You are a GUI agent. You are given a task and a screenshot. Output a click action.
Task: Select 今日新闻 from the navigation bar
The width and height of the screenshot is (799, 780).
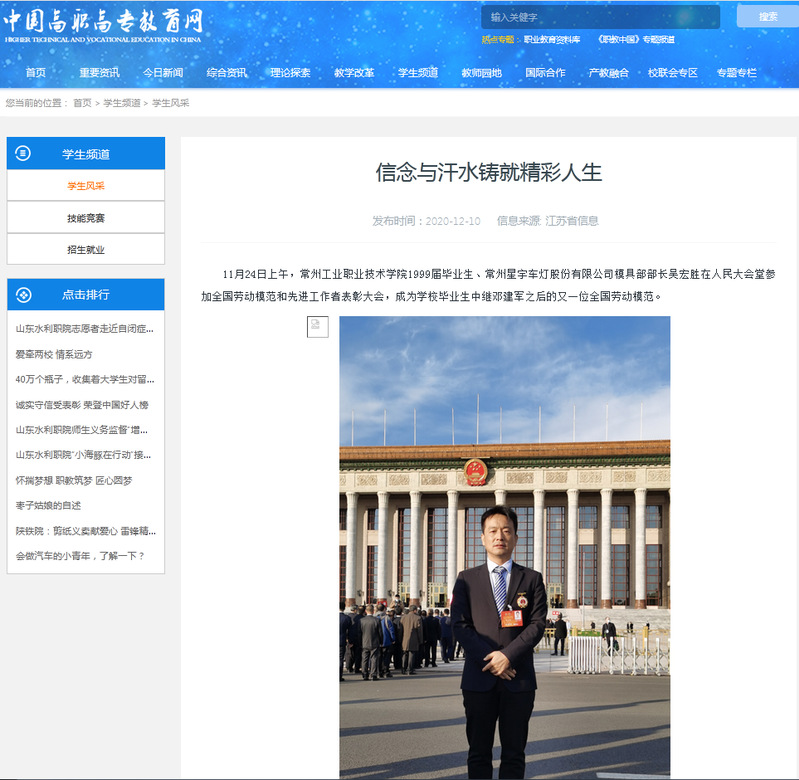point(163,73)
